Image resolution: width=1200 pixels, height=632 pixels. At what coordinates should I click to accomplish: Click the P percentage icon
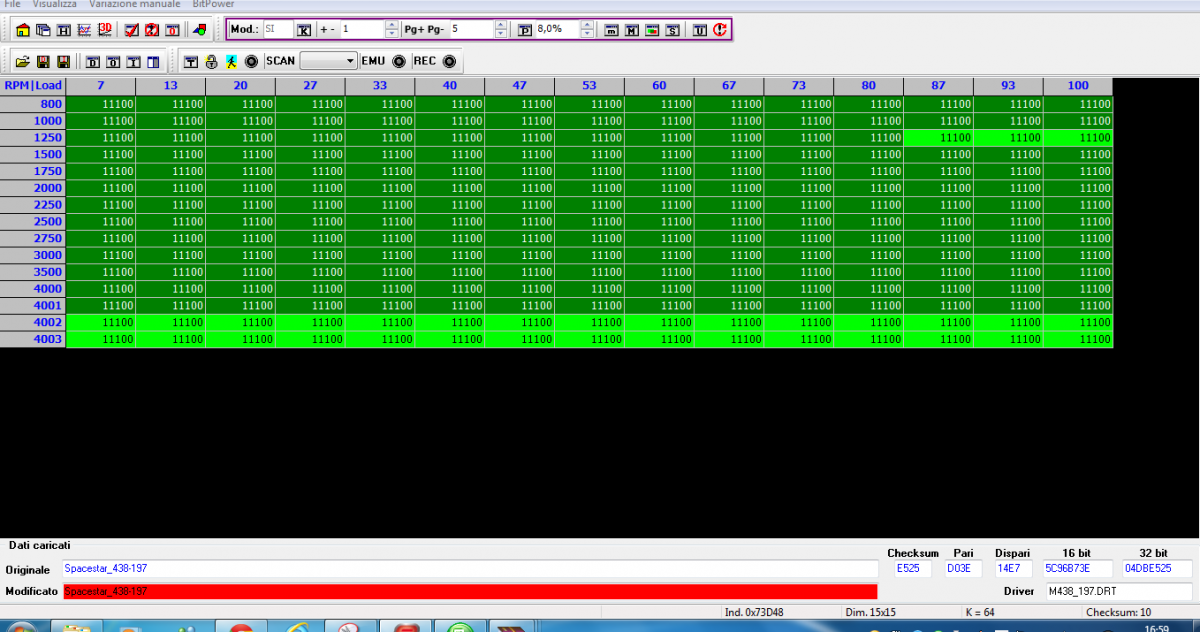pyautogui.click(x=525, y=30)
